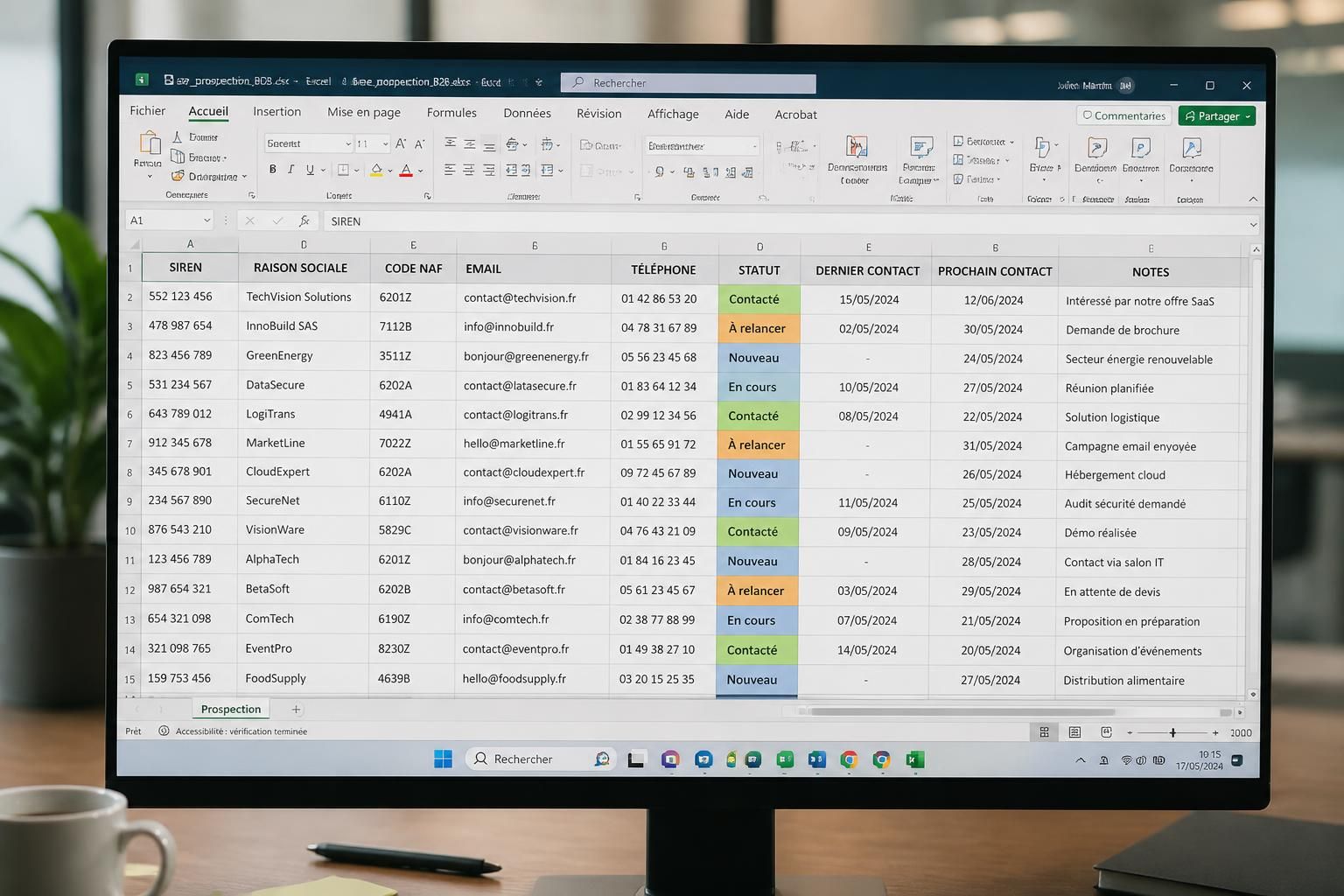The width and height of the screenshot is (1344, 896).
Task: Open the Données tab
Action: tap(527, 113)
